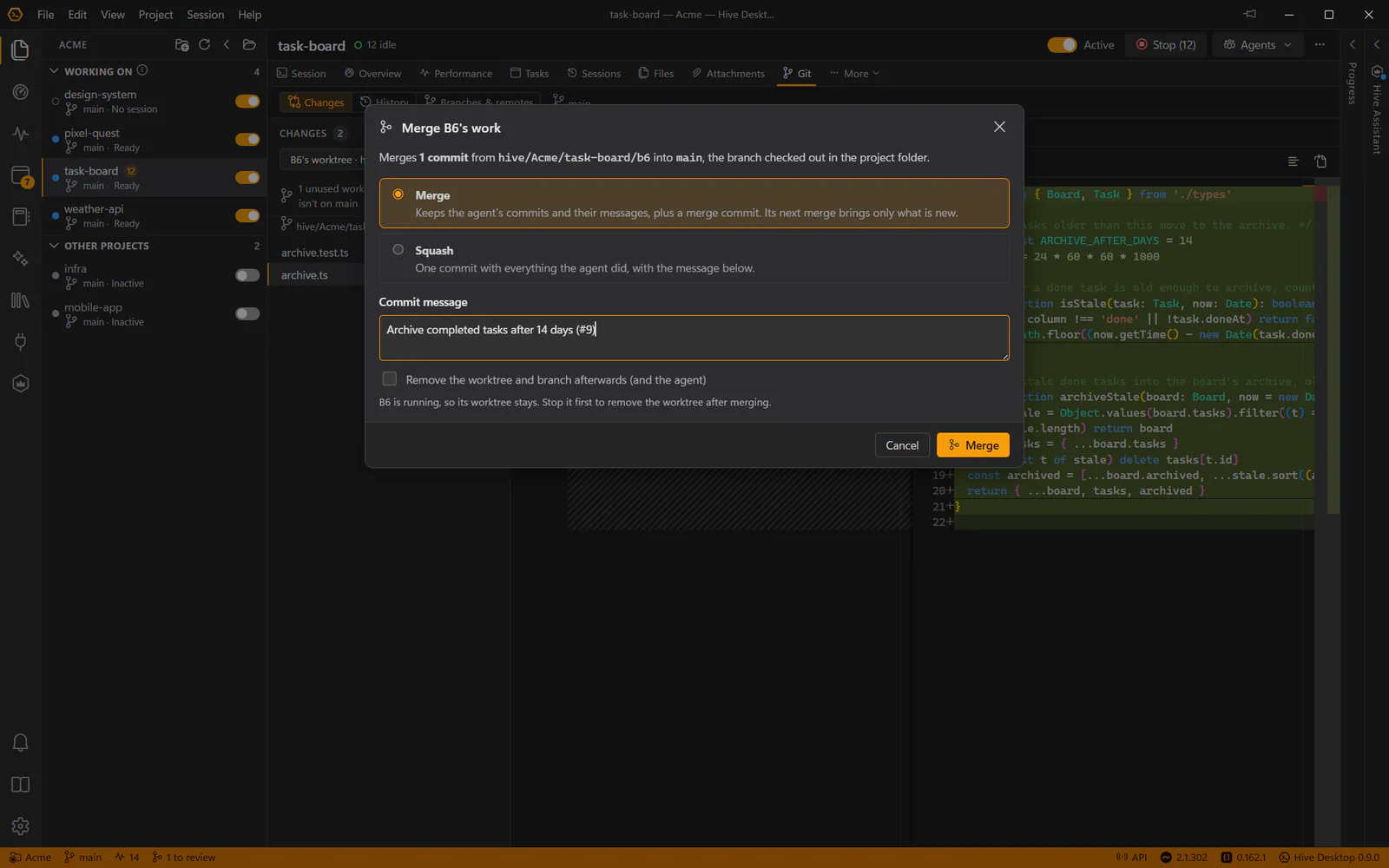Click the orange Merge button
Screen dimensions: 1389x868
[973, 445]
